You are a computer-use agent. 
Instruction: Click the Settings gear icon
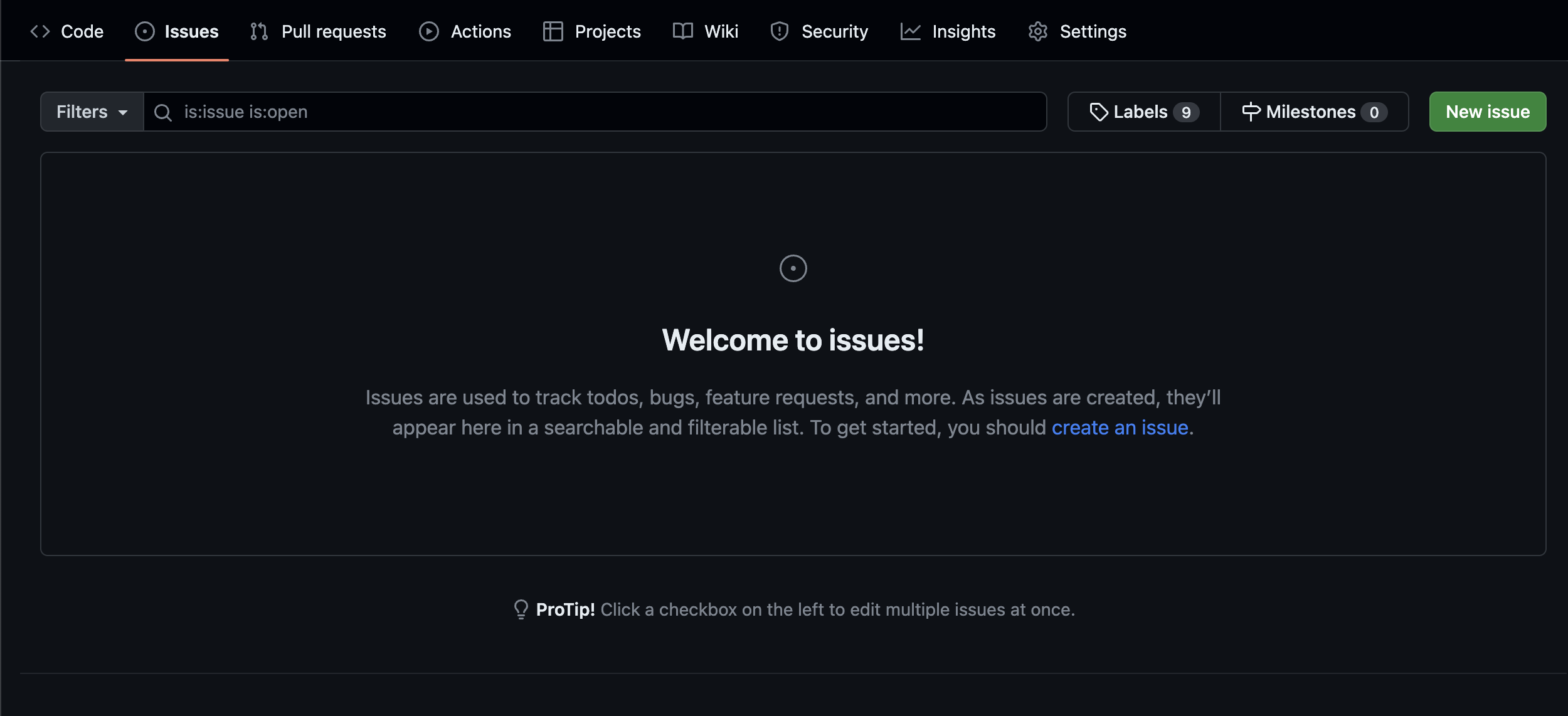(x=1037, y=31)
